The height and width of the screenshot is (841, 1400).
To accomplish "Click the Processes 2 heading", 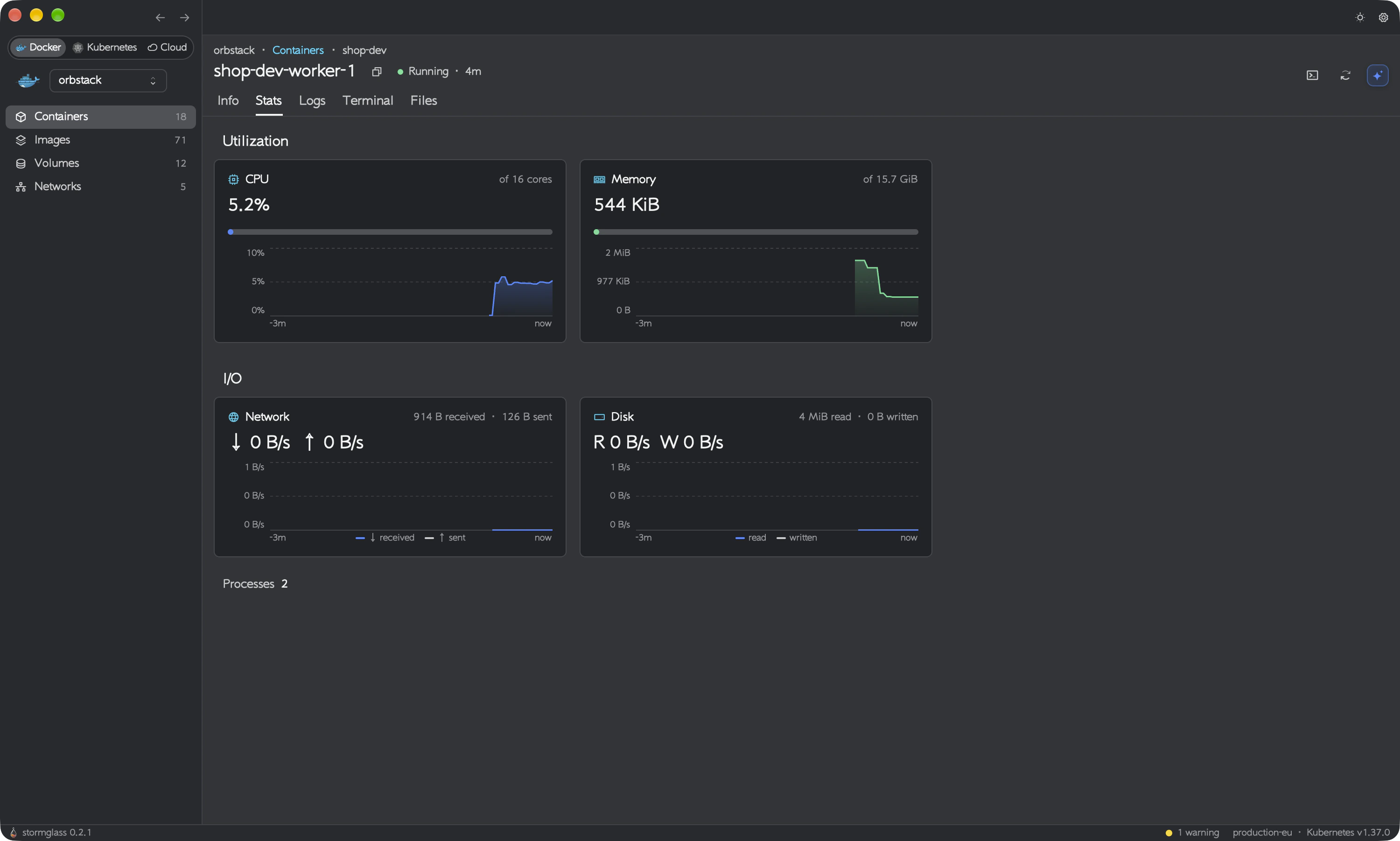I will pyautogui.click(x=255, y=584).
